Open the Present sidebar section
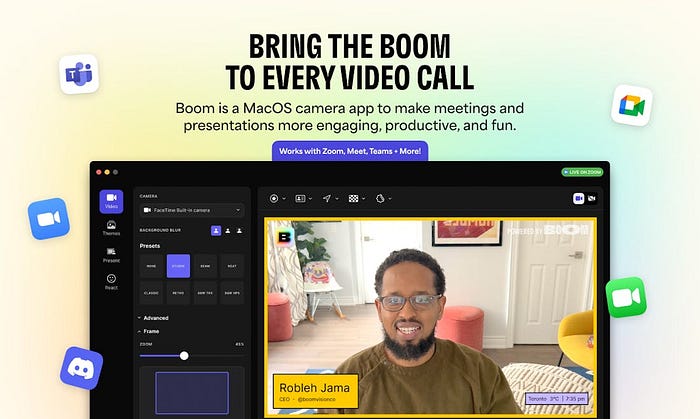The image size is (700, 419). [x=111, y=255]
